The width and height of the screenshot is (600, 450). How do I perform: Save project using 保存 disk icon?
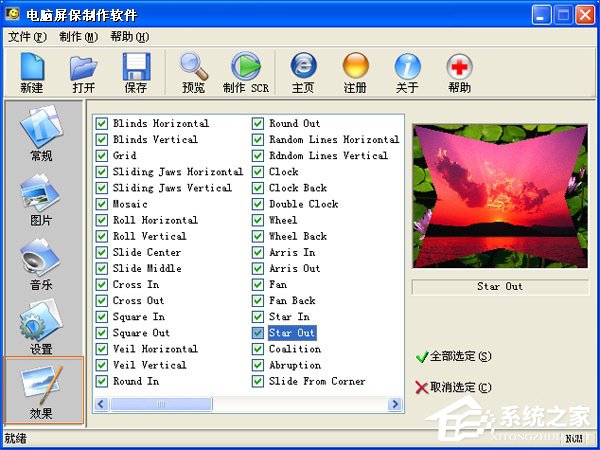[136, 71]
